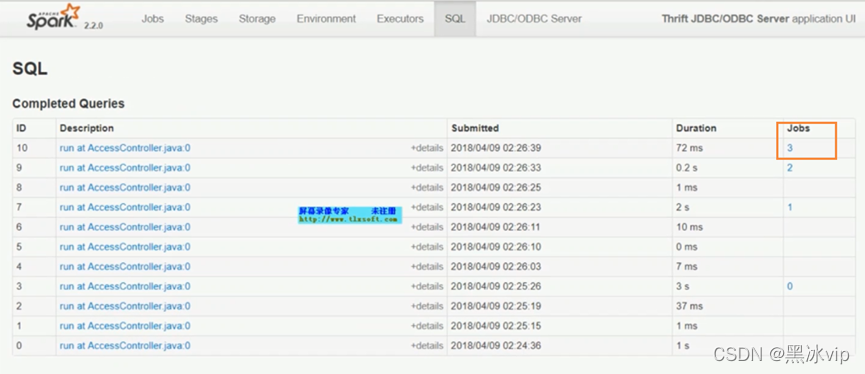Screen dimensions: 865x374
Task: Go to the Environment tab
Action: pos(326,19)
